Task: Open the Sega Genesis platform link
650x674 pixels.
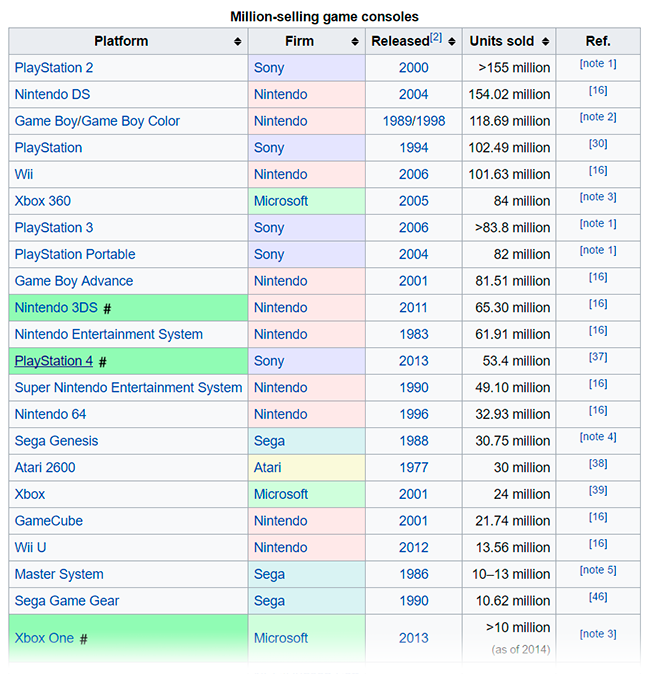Action: [x=56, y=441]
